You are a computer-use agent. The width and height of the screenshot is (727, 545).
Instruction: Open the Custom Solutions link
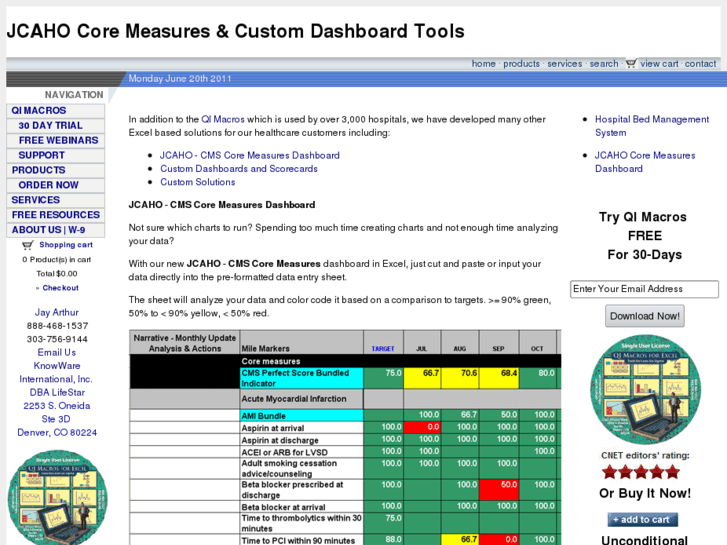coord(198,182)
